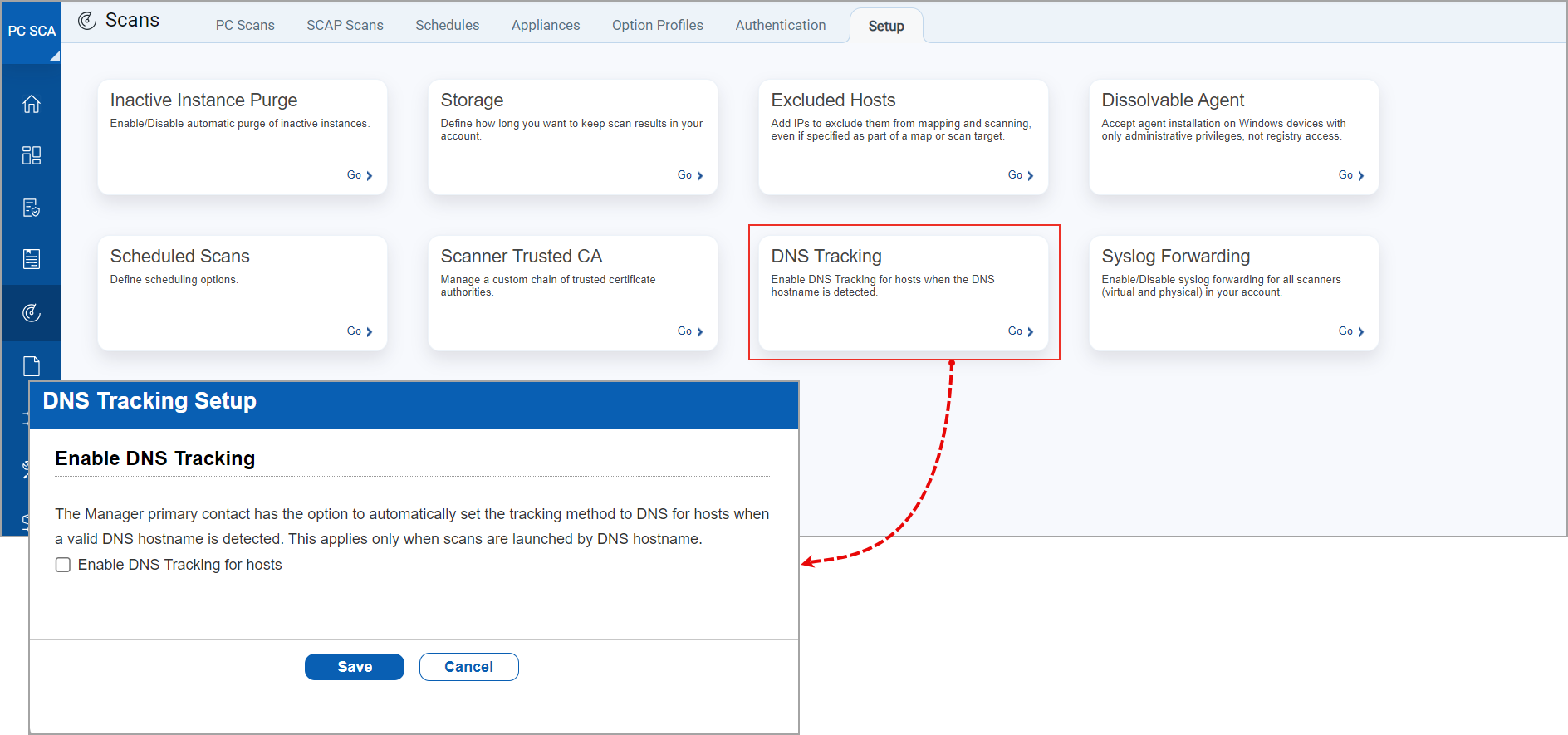1568x735 pixels.
Task: Click Go on Scanner Trusted CA card
Action: (x=690, y=331)
